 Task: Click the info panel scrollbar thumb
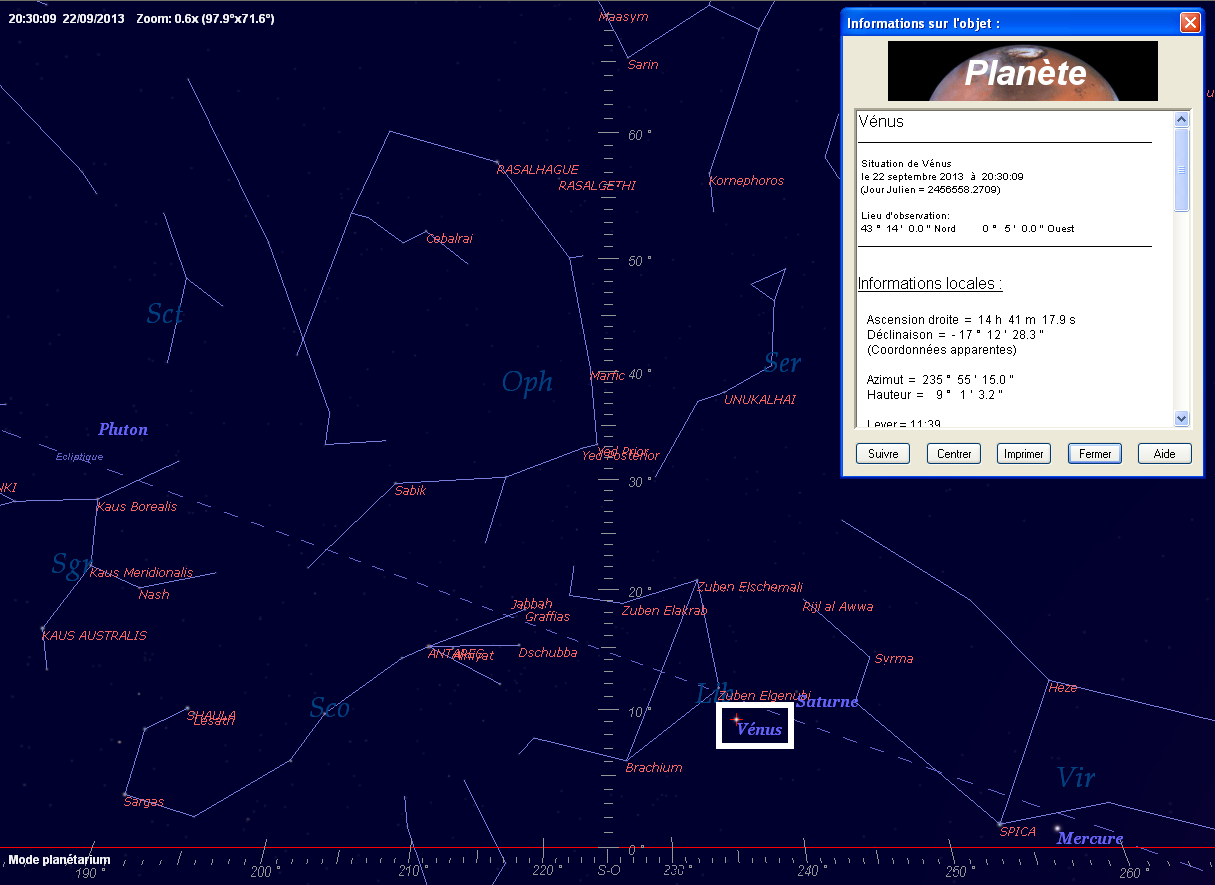(1181, 170)
